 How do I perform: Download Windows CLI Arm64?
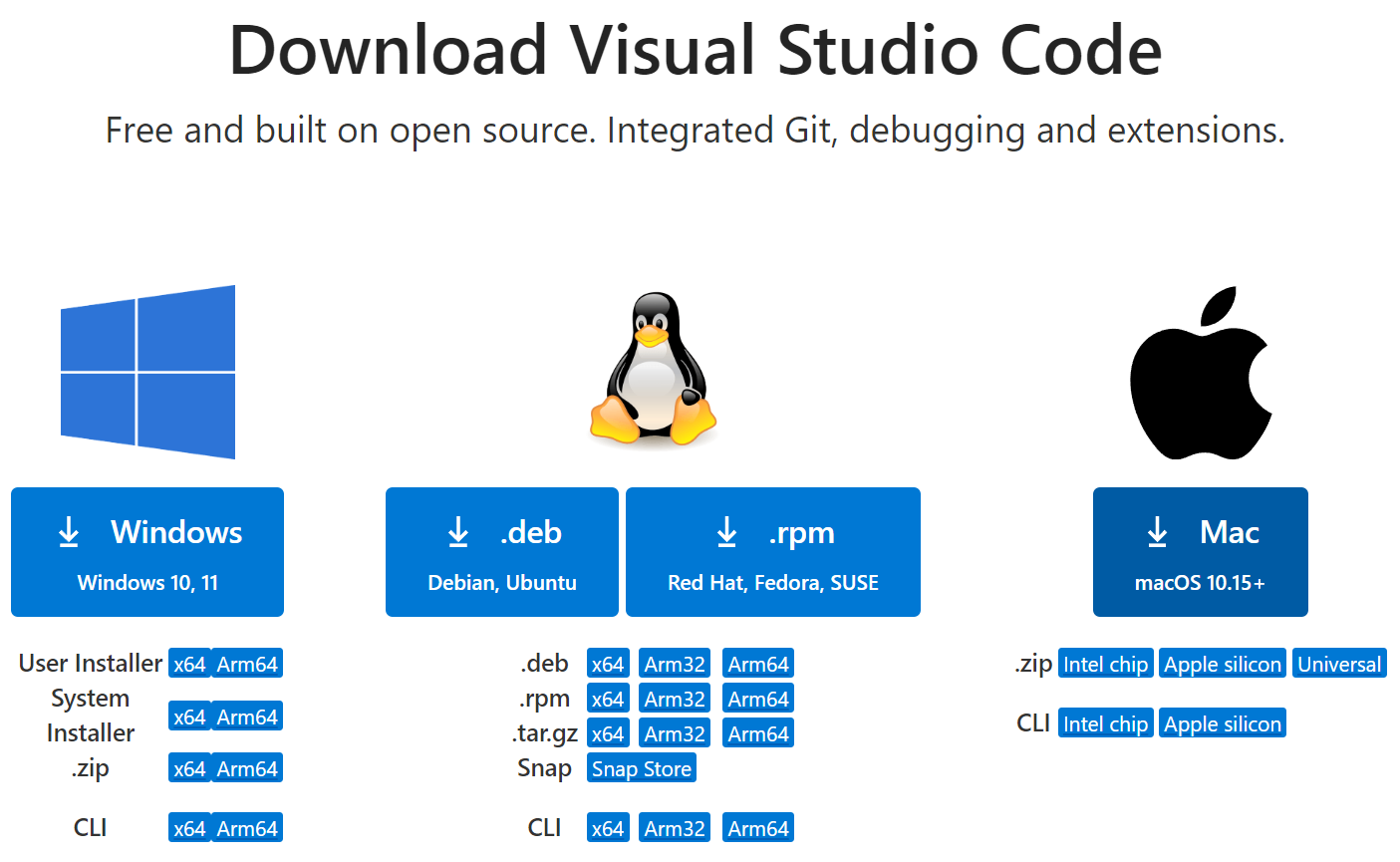click(247, 828)
